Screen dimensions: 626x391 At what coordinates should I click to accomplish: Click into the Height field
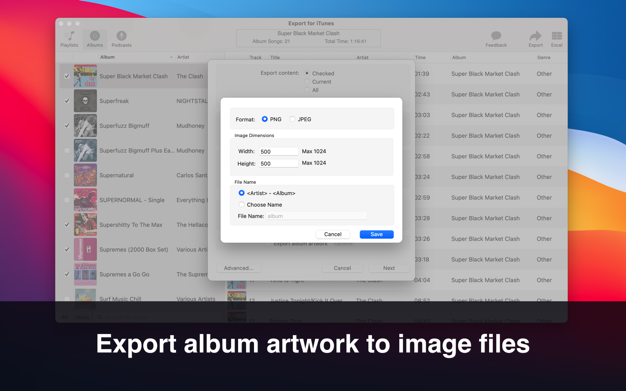click(x=279, y=163)
